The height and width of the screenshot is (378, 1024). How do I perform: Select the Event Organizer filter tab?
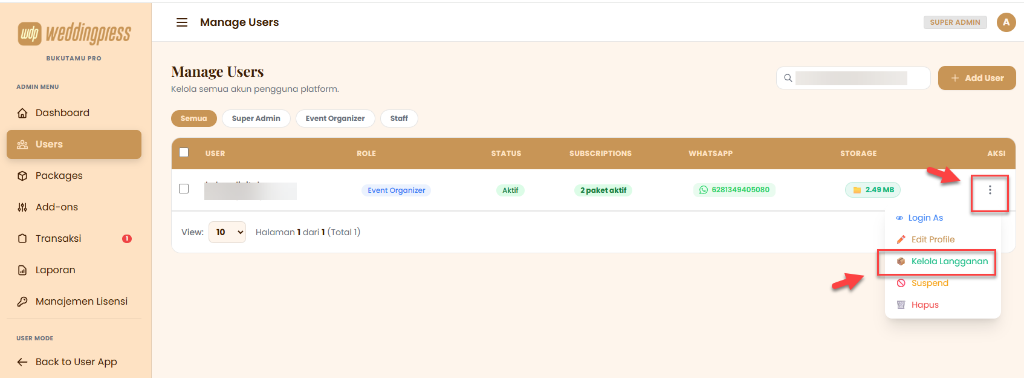coord(335,119)
